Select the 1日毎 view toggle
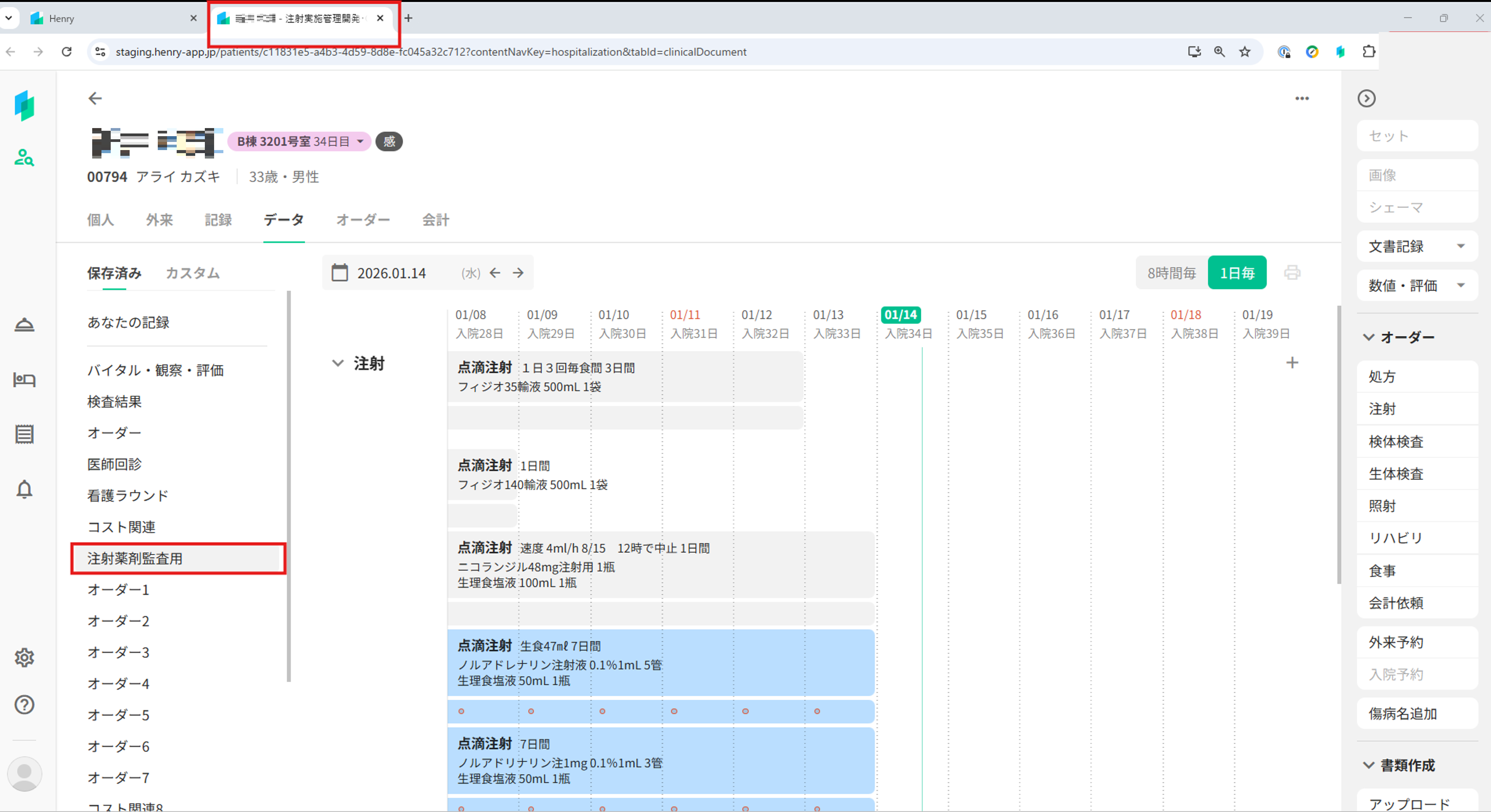1491x812 pixels. click(1237, 273)
